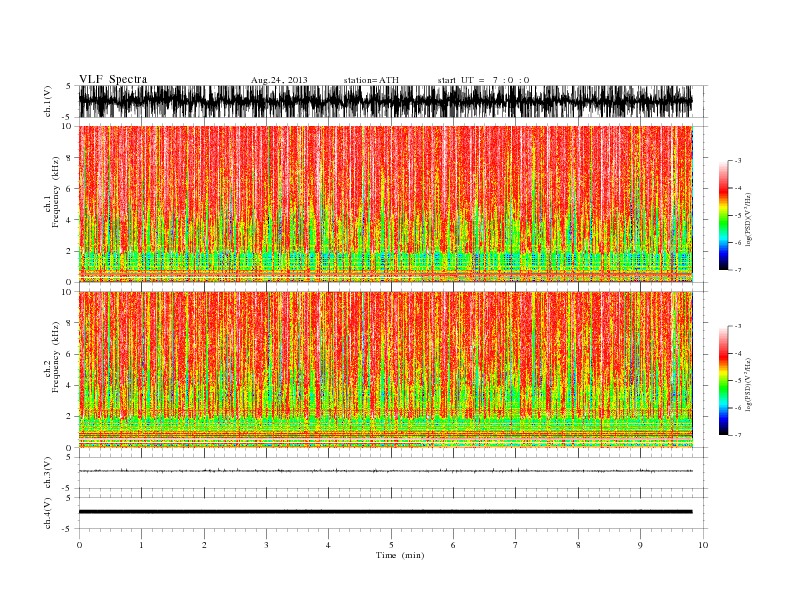
Task: Click the '8' frequency tick of ch.1 spectrogram
Action: click(x=69, y=158)
